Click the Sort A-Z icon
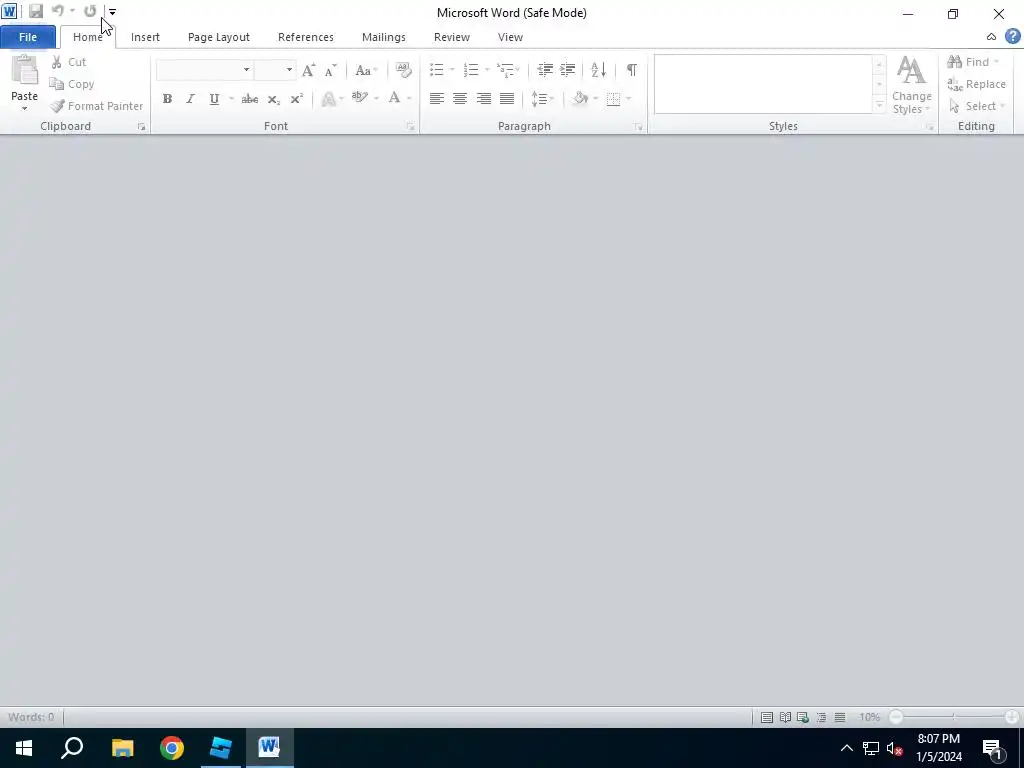 pos(598,69)
